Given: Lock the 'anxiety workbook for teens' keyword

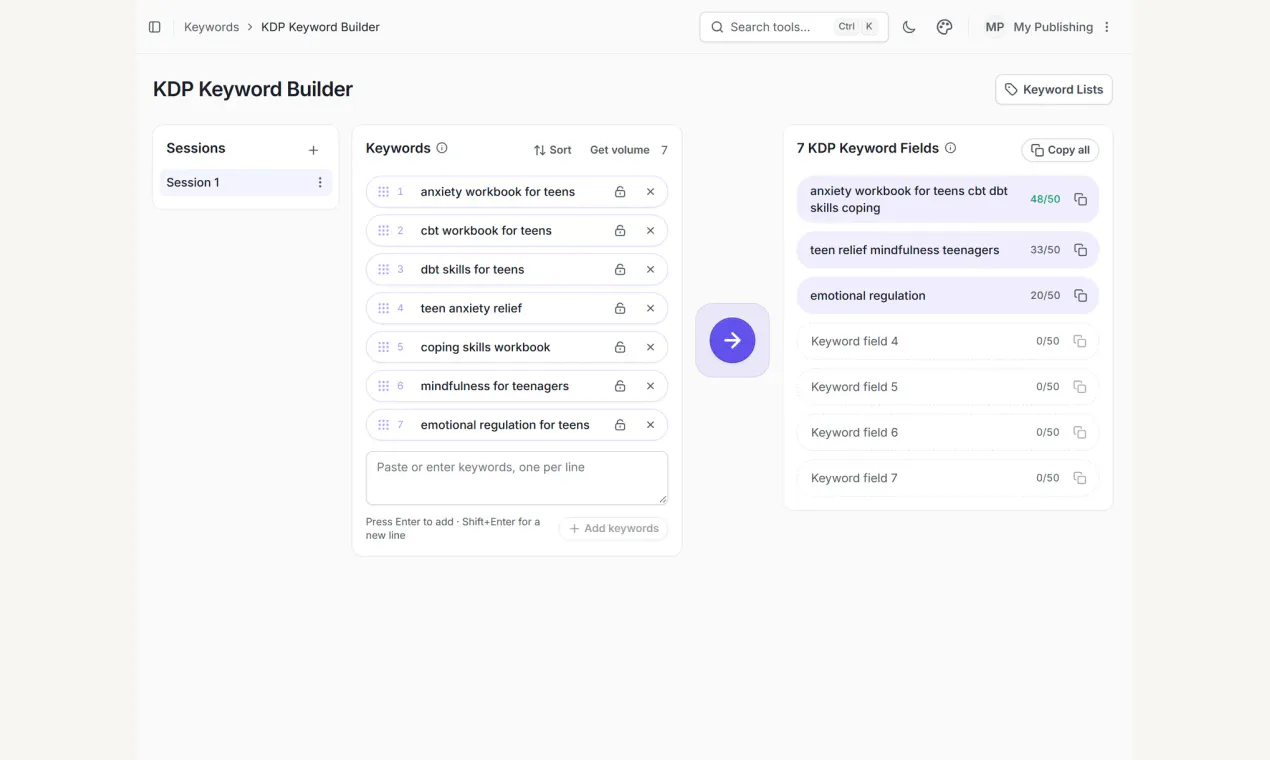Looking at the screenshot, I should 620,192.
